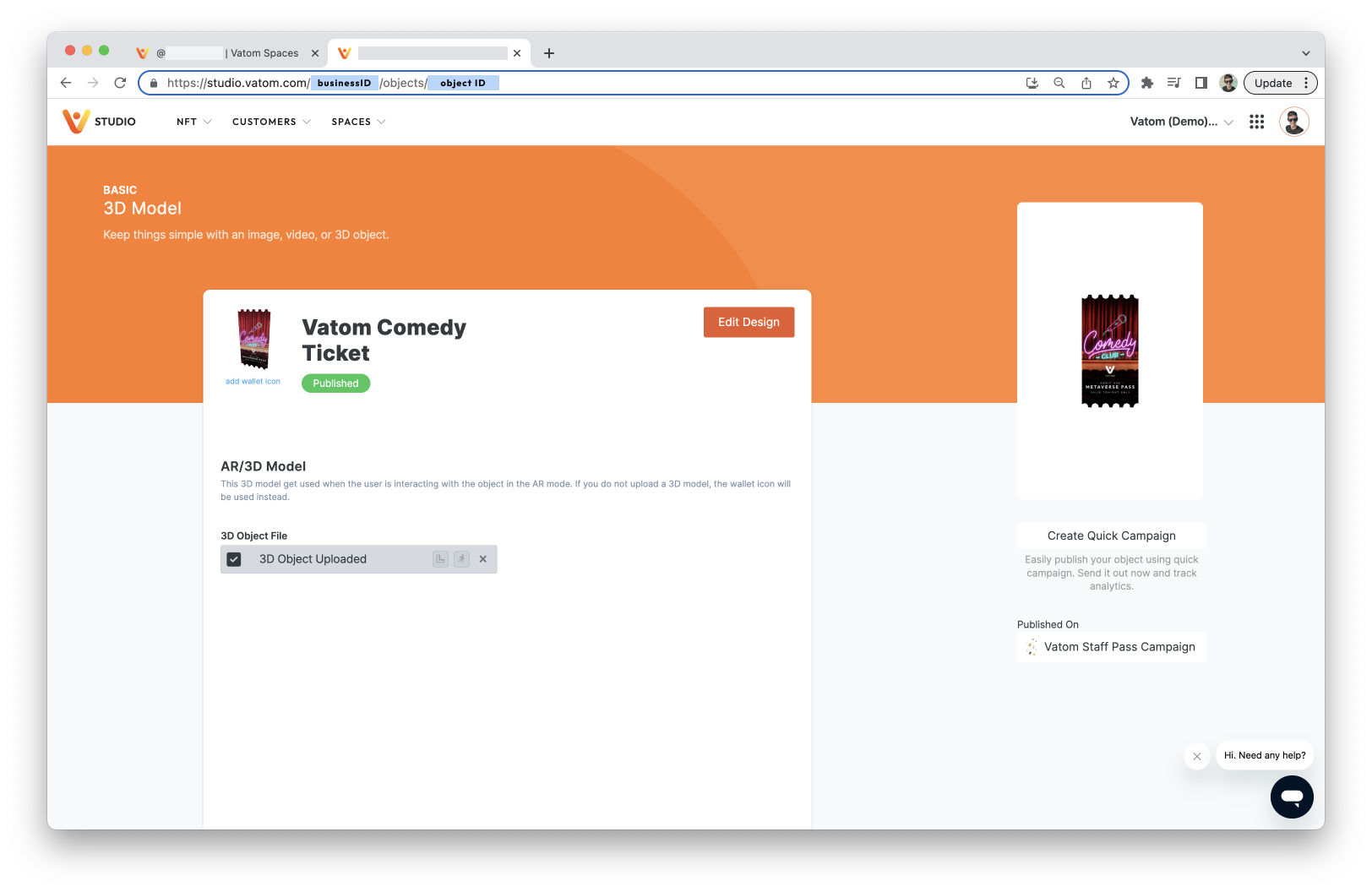Toggle the browser side panel
Screen dimensions: 1372x892
1200,83
